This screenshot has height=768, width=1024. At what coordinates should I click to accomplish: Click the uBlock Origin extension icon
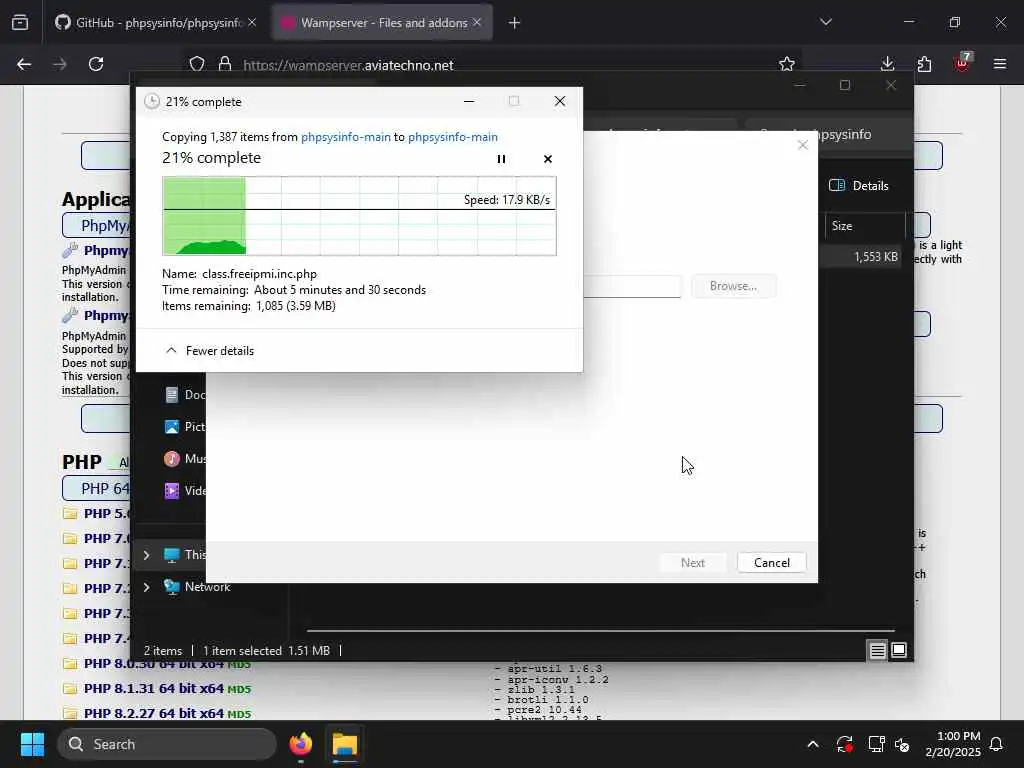tap(963, 63)
